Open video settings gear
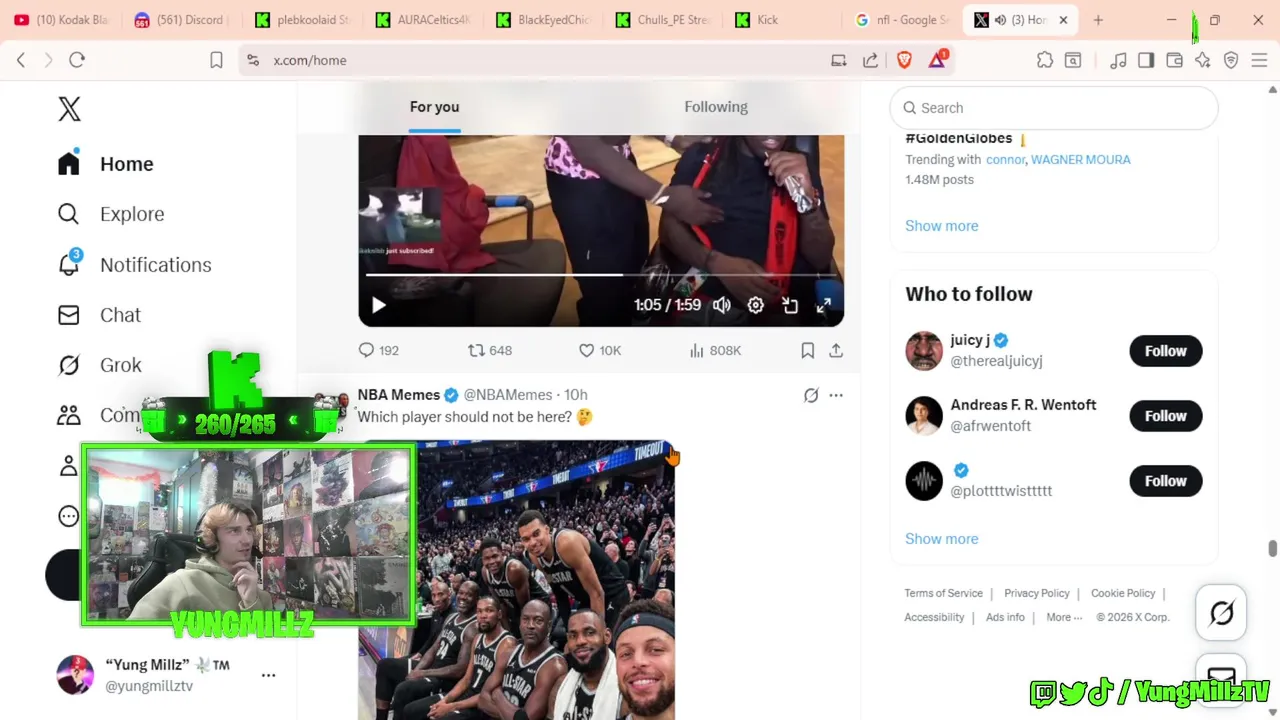Screen dimensions: 1280x720 tap(756, 306)
